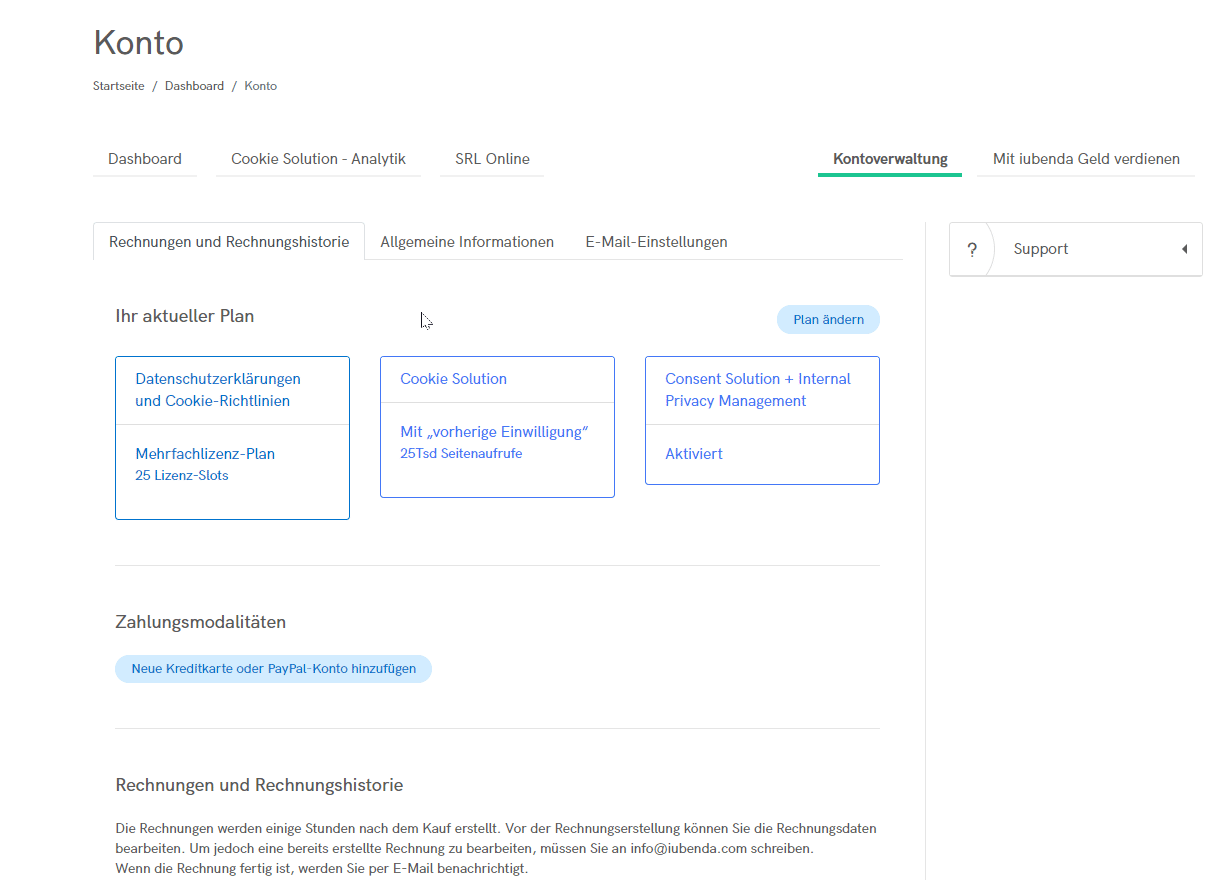Image resolution: width=1221 pixels, height=880 pixels.
Task: Click Dashboard breadcrumb link
Action: pyautogui.click(x=194, y=86)
